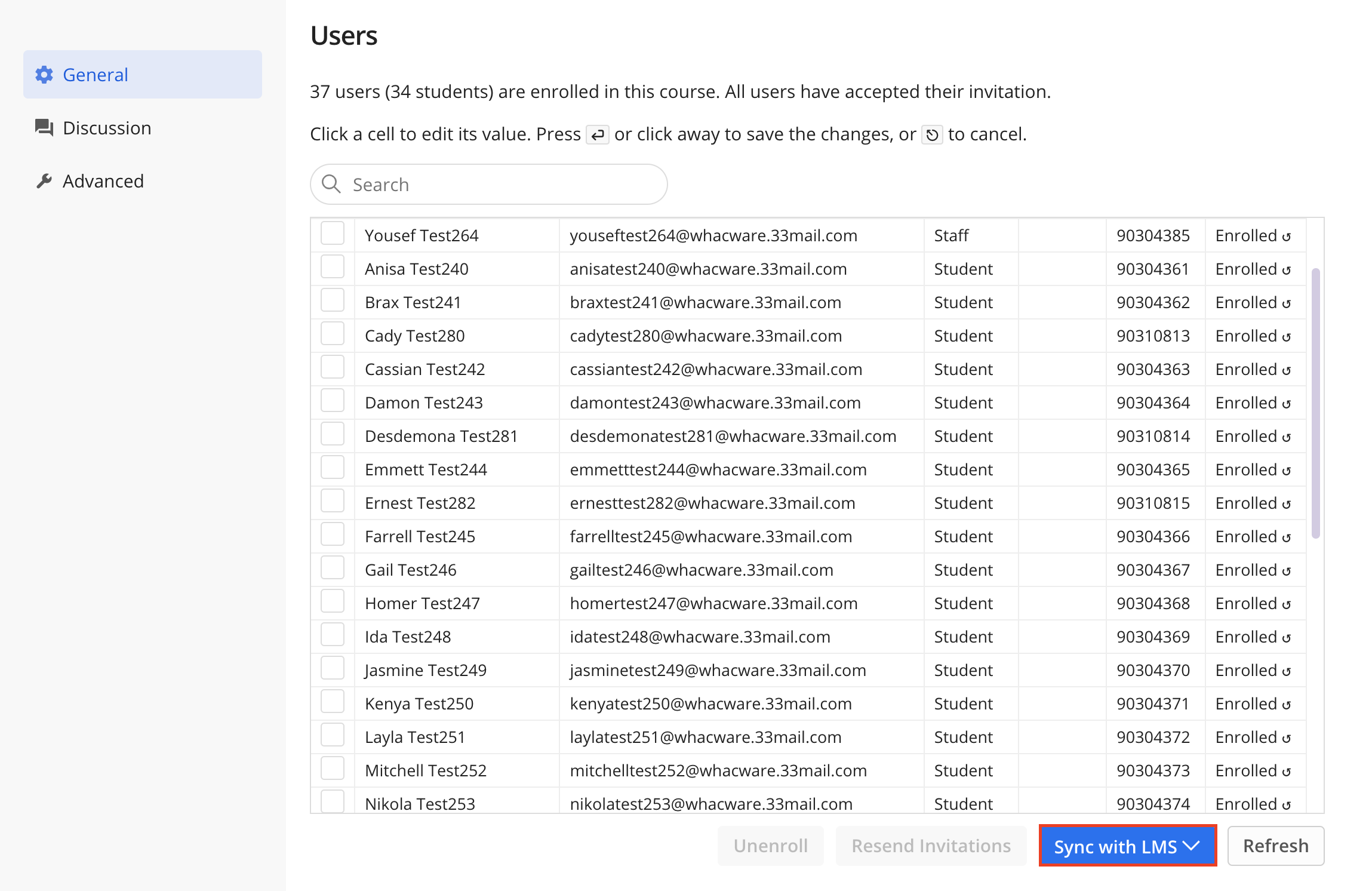Click the General gear icon
The width and height of the screenshot is (1372, 891).
[x=44, y=75]
